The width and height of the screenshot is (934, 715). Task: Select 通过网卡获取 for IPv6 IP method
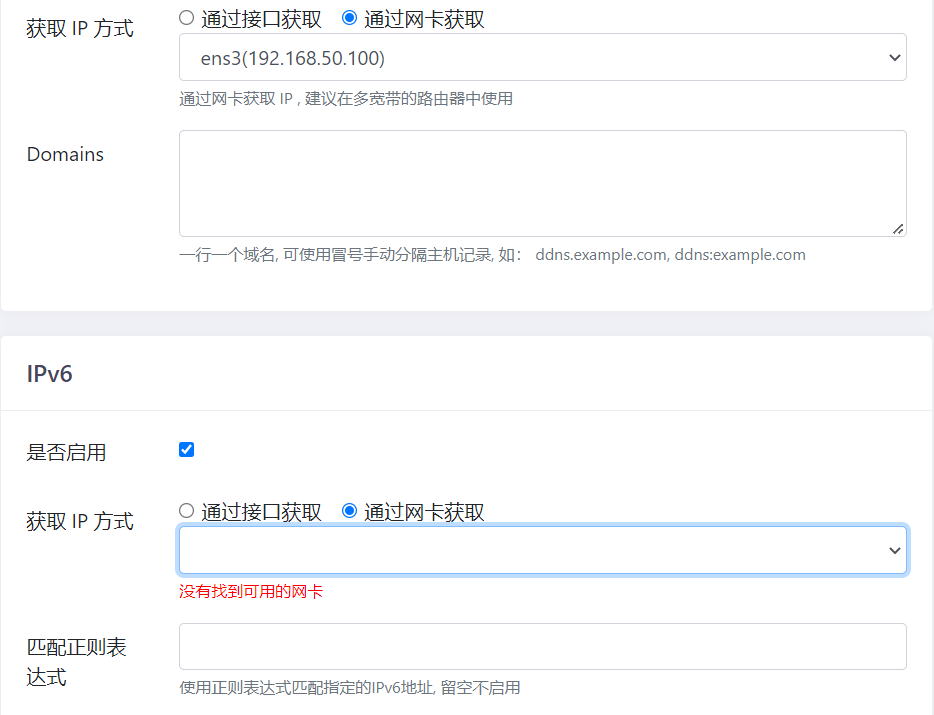click(x=349, y=510)
